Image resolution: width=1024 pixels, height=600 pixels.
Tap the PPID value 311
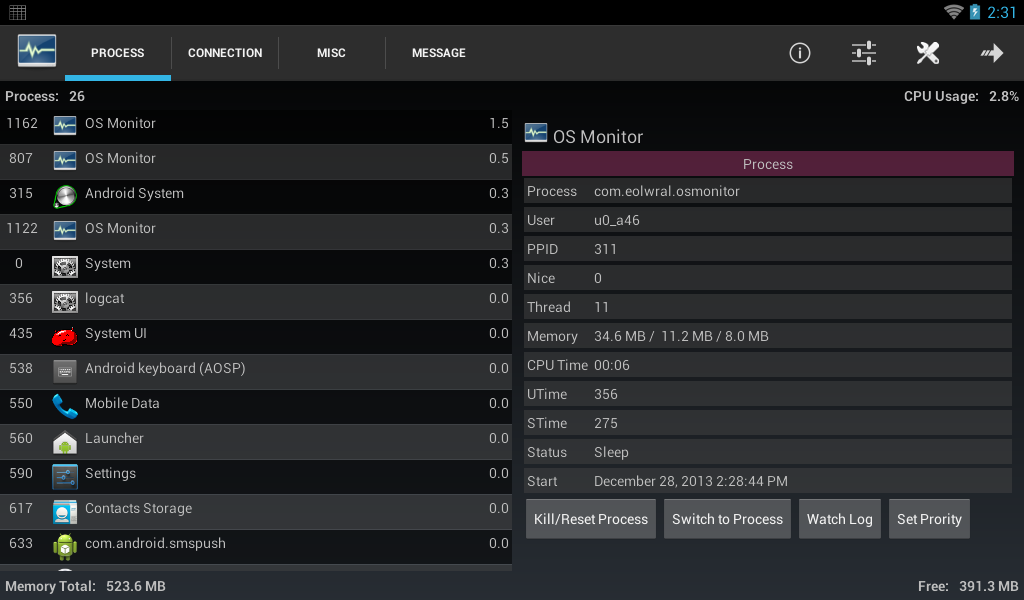605,249
